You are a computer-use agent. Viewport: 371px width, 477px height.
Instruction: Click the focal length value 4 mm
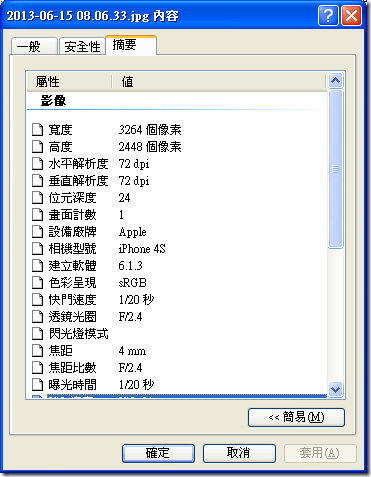(x=132, y=351)
